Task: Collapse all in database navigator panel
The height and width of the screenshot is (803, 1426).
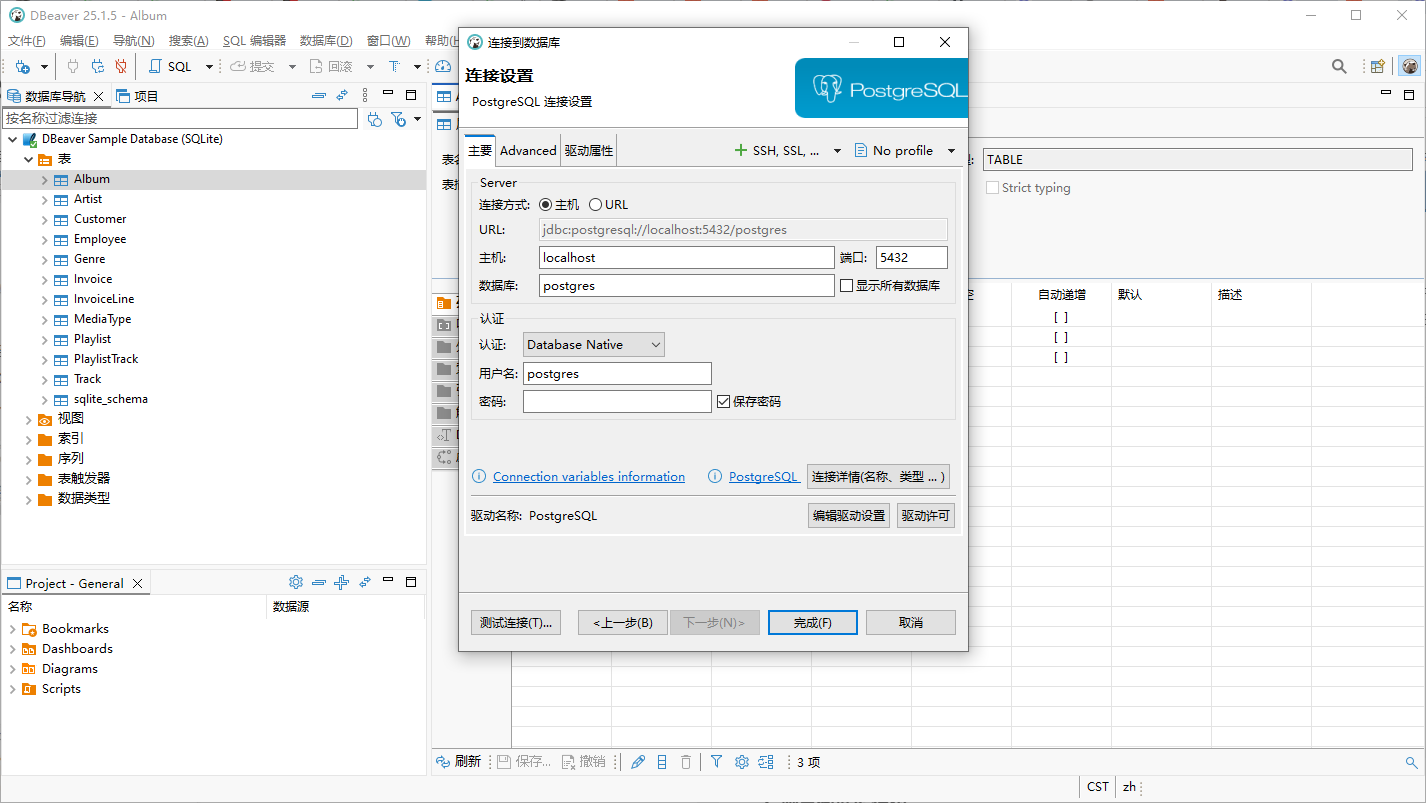Action: [319, 96]
